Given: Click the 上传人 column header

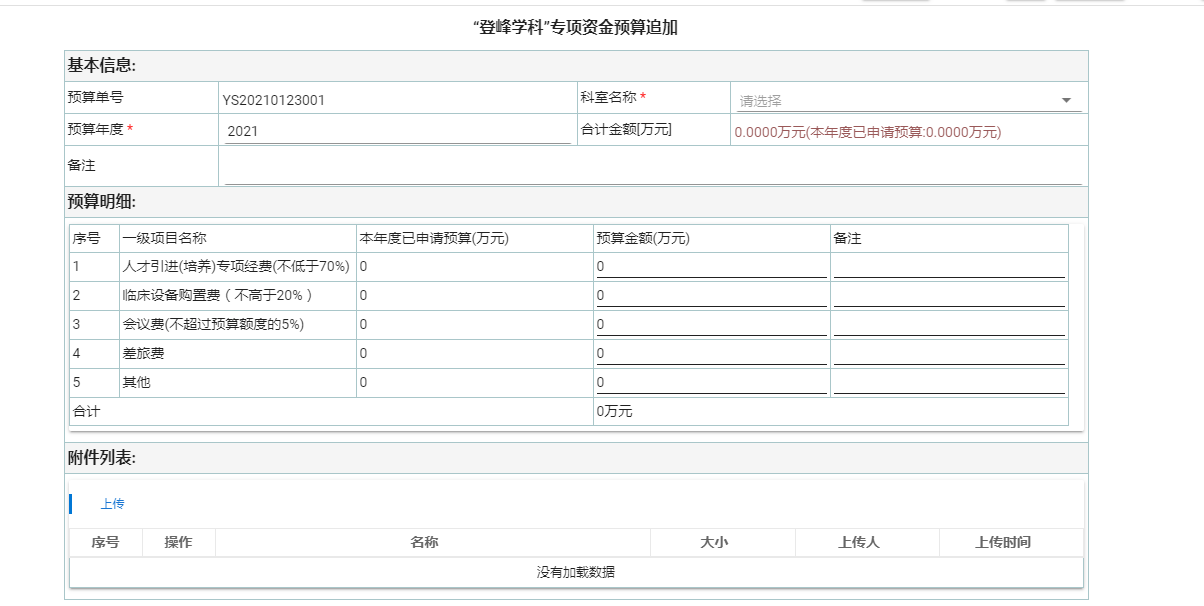Looking at the screenshot, I should (859, 543).
